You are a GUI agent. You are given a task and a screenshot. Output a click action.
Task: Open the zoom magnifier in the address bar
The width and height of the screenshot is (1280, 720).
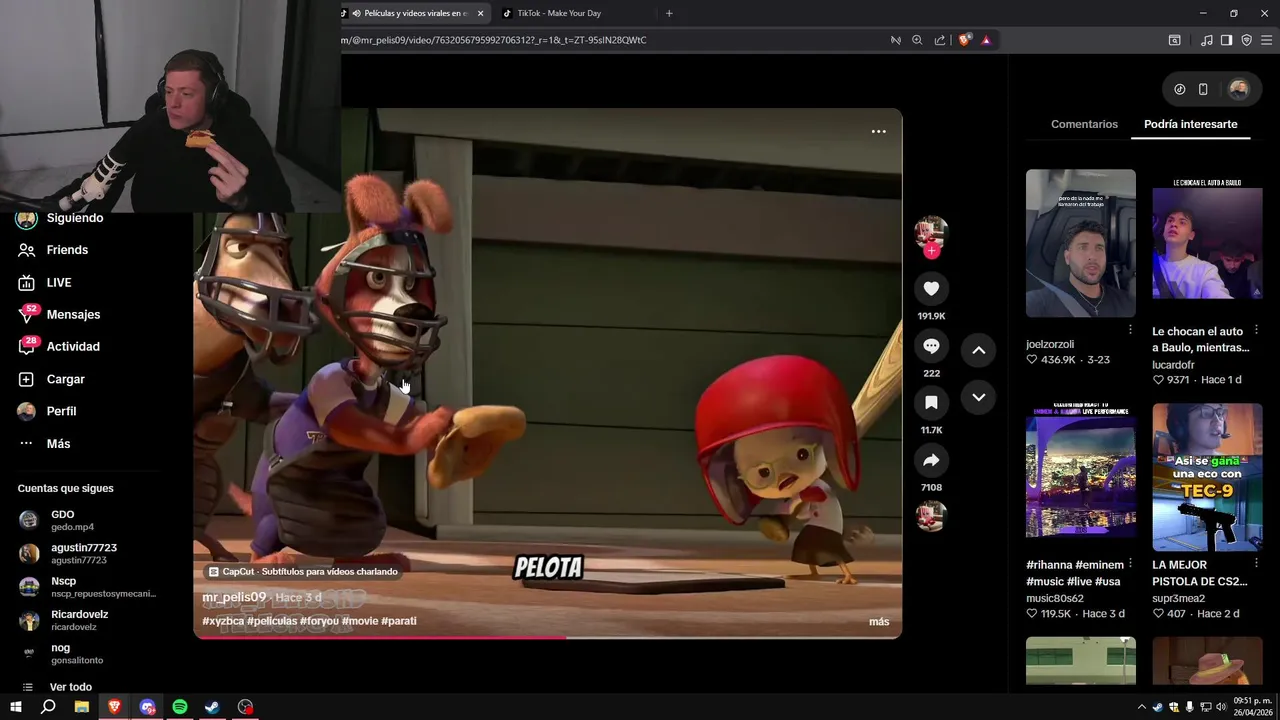coord(917,40)
